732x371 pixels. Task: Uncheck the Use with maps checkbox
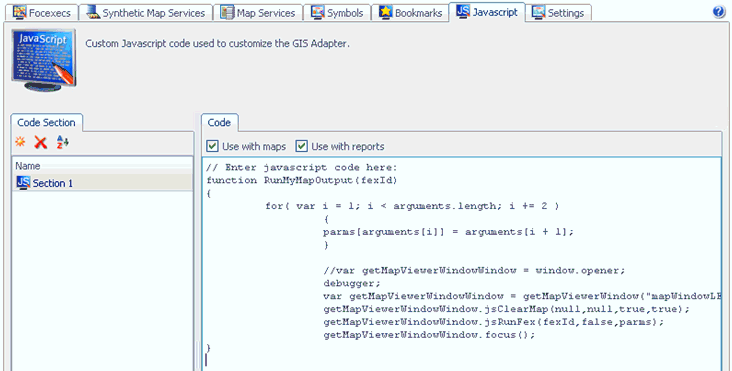pyautogui.click(x=212, y=146)
